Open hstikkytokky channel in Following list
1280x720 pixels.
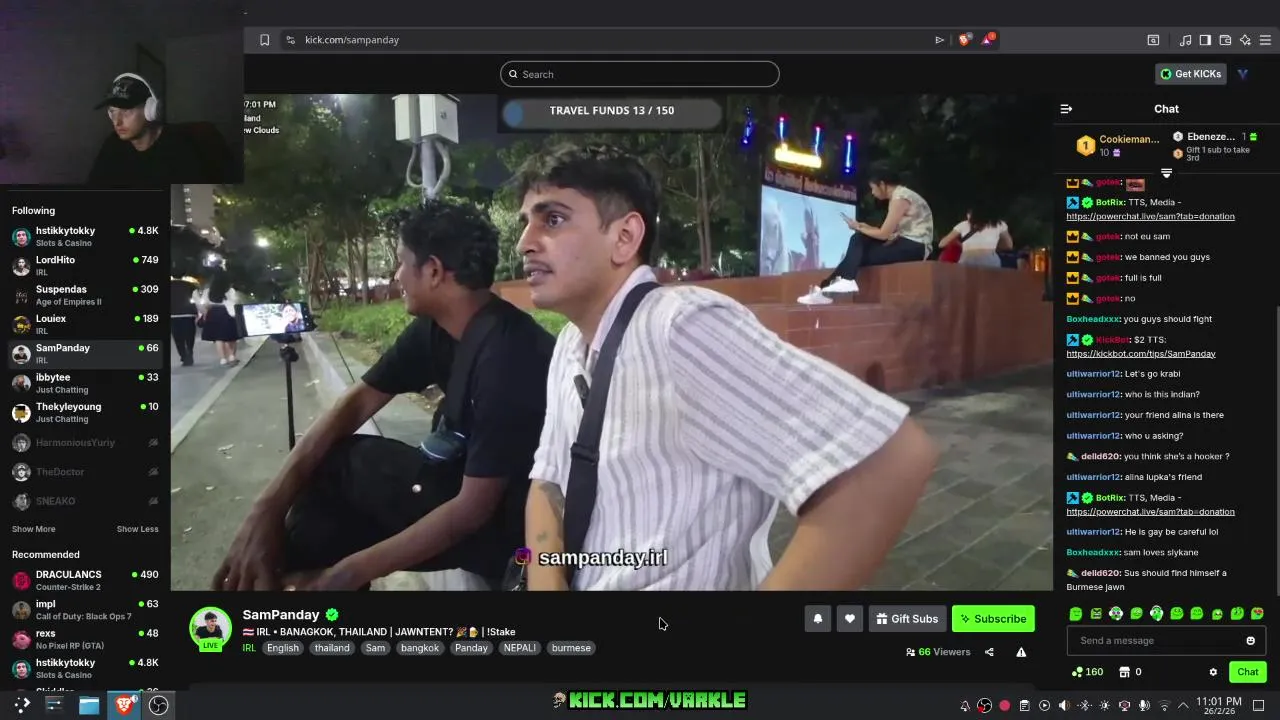(x=85, y=236)
